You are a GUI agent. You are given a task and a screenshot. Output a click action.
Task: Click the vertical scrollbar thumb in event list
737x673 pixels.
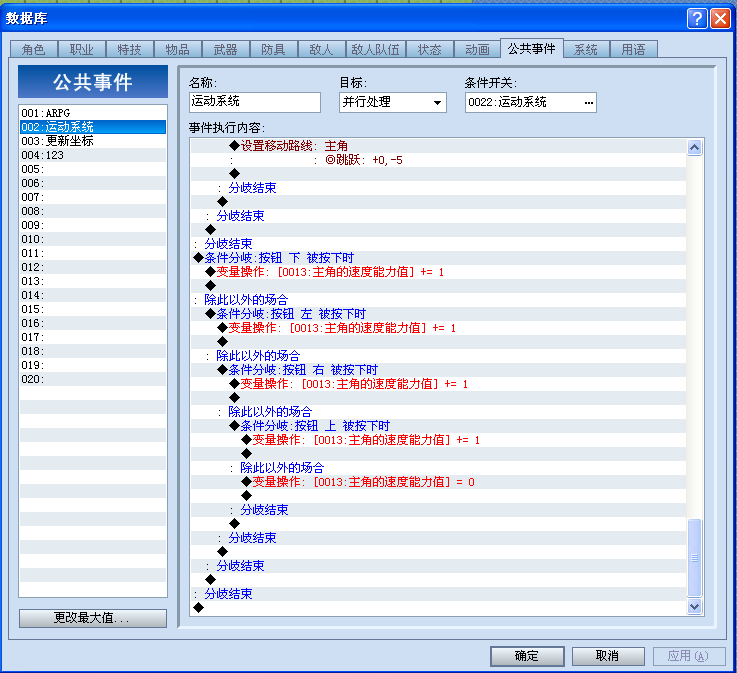pyautogui.click(x=694, y=557)
